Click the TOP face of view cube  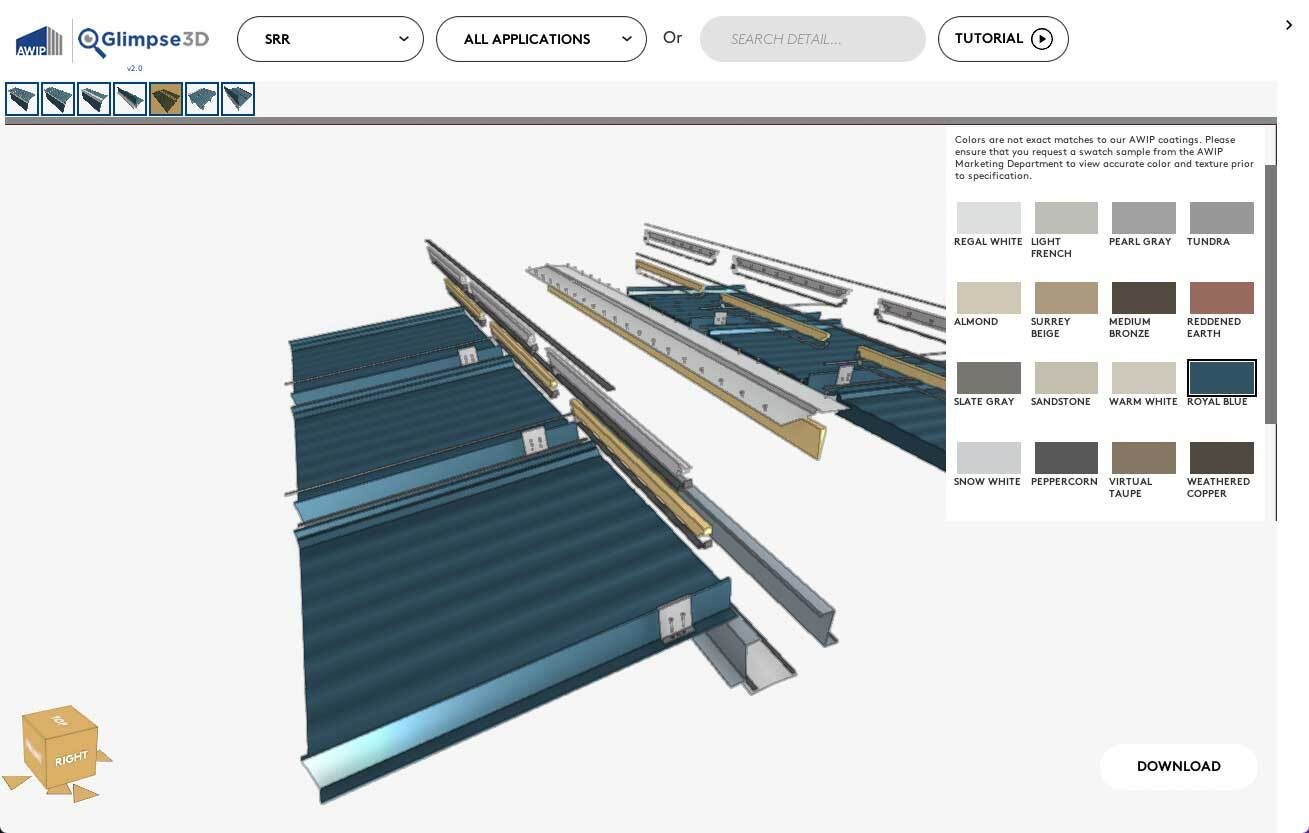(60, 720)
